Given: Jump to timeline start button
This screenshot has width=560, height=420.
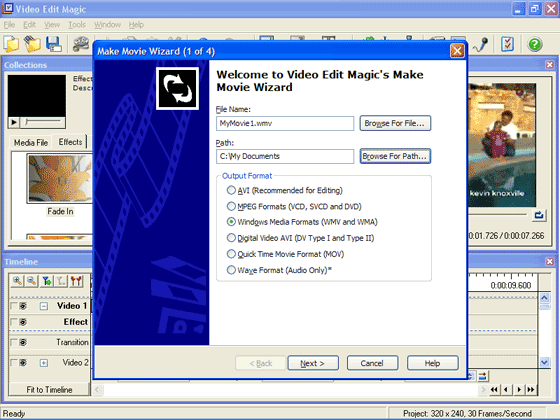Looking at the screenshot, I should pyautogui.click(x=494, y=389).
